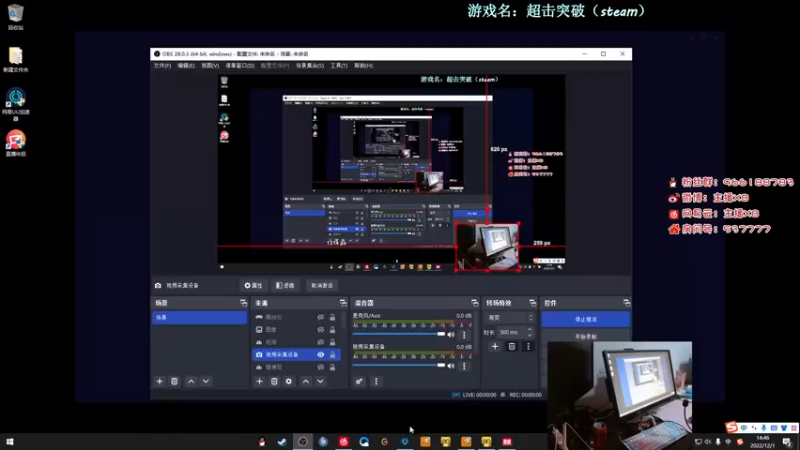
Task: Open 帮助(H) menu
Action: (363, 66)
